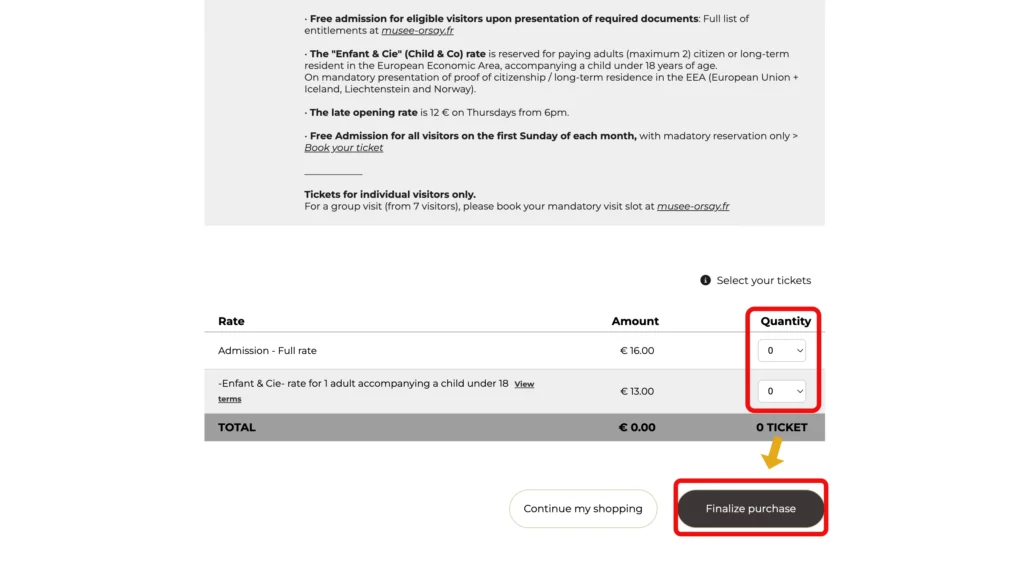This screenshot has width=1024, height=576.
Task: Expand the Enfant & Cie rate quantity dropdown
Action: tap(780, 391)
